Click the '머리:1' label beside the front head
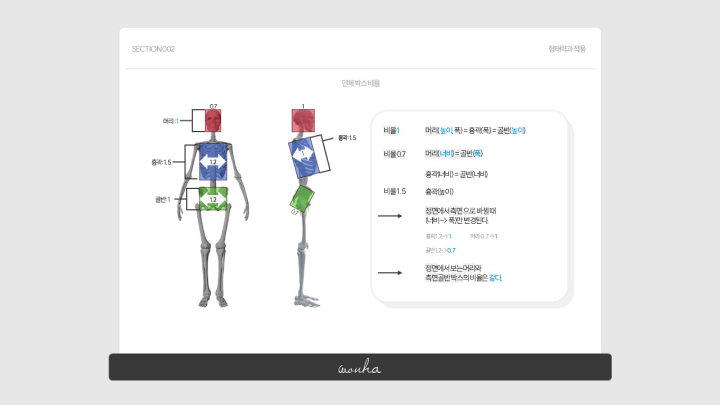Viewport: 720px width, 405px height. [170, 121]
